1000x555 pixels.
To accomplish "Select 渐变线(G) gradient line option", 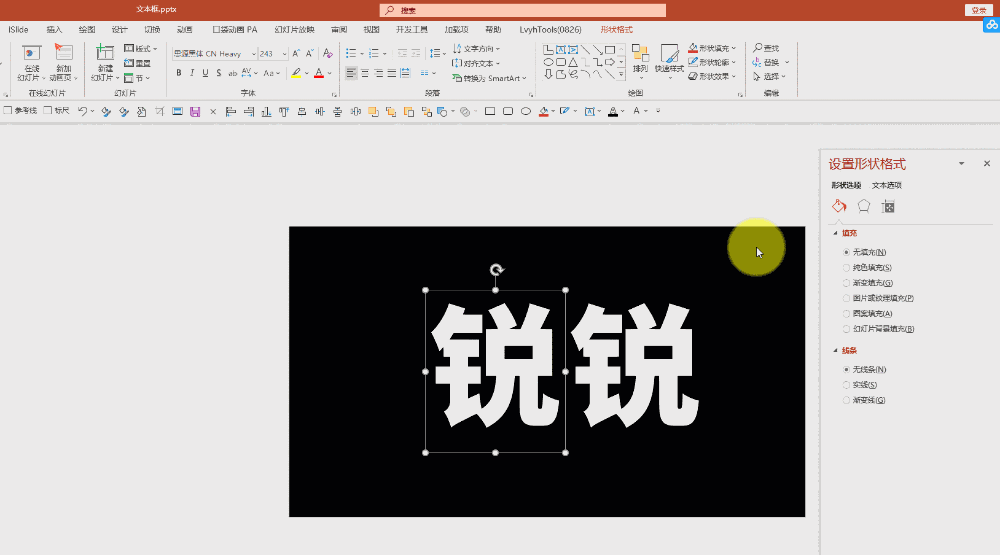I will [864, 400].
